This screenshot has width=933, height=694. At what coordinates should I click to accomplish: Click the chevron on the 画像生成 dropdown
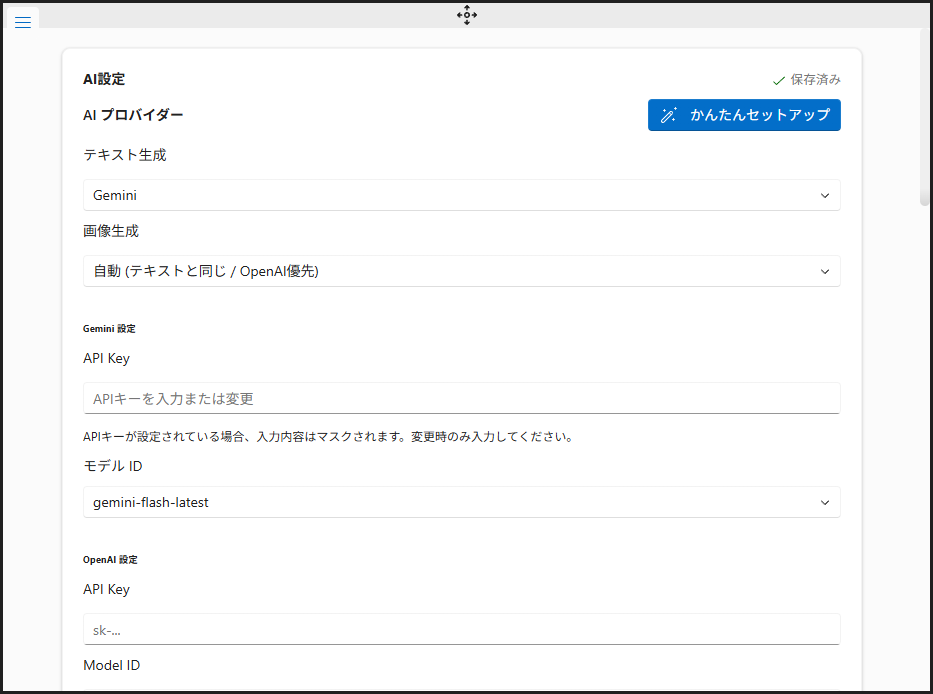tap(825, 271)
